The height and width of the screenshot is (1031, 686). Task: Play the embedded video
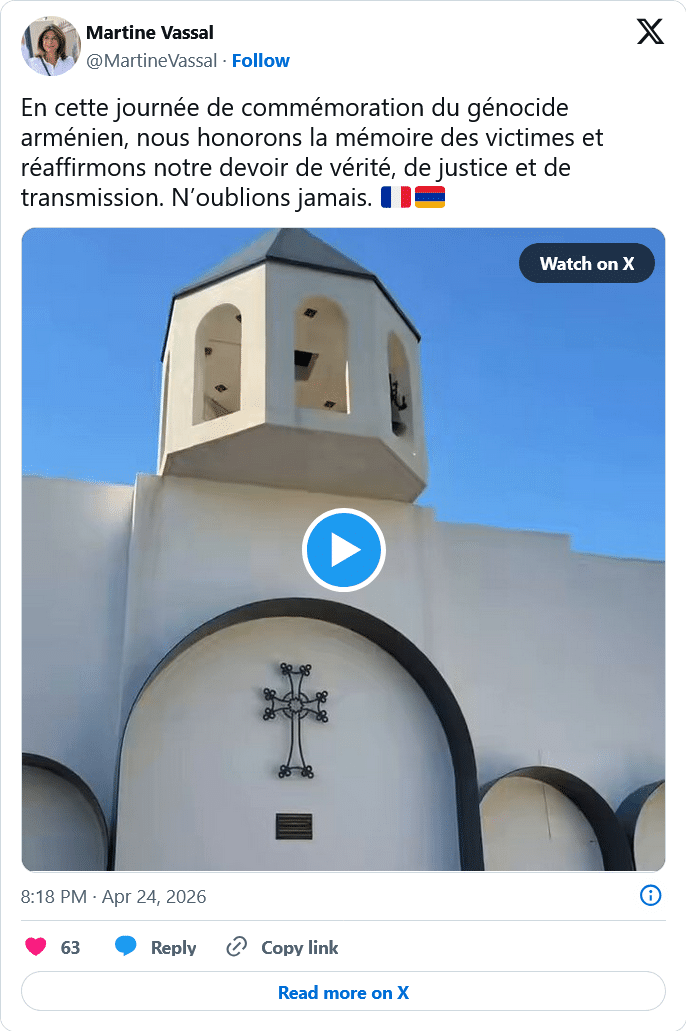click(343, 550)
